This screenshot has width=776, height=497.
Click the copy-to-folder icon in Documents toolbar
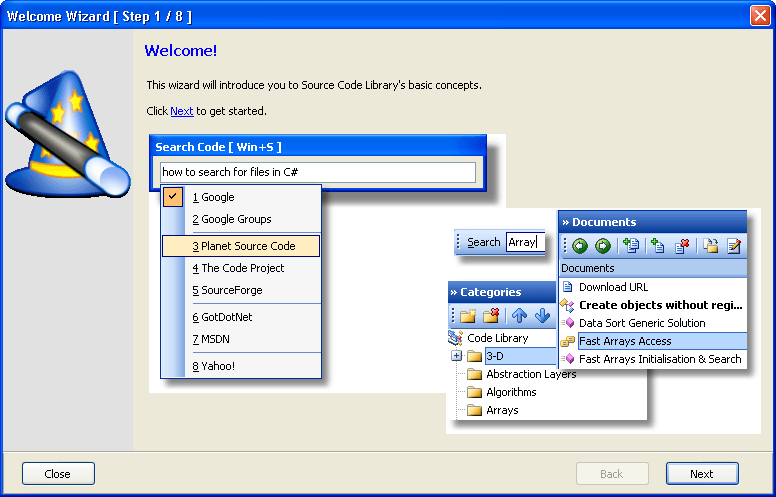tap(711, 246)
